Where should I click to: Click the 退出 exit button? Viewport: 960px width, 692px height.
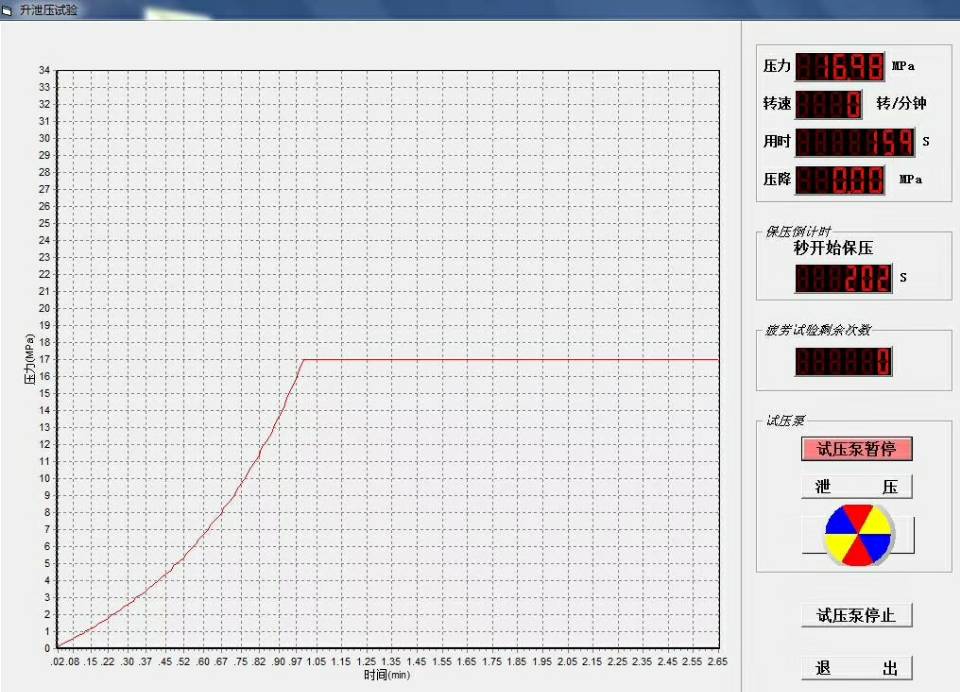(857, 668)
